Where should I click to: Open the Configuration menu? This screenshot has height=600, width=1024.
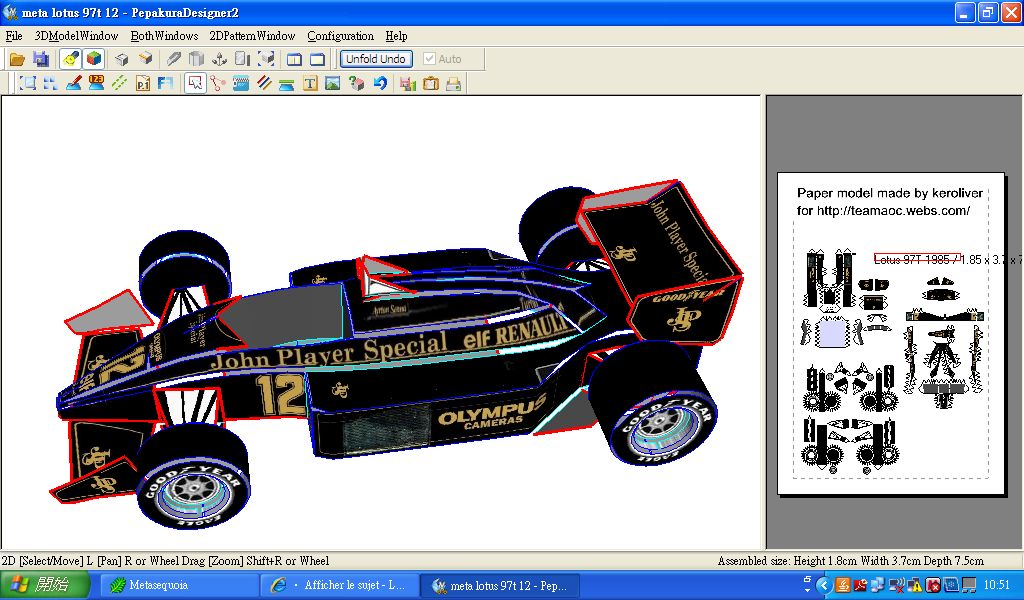pyautogui.click(x=340, y=36)
